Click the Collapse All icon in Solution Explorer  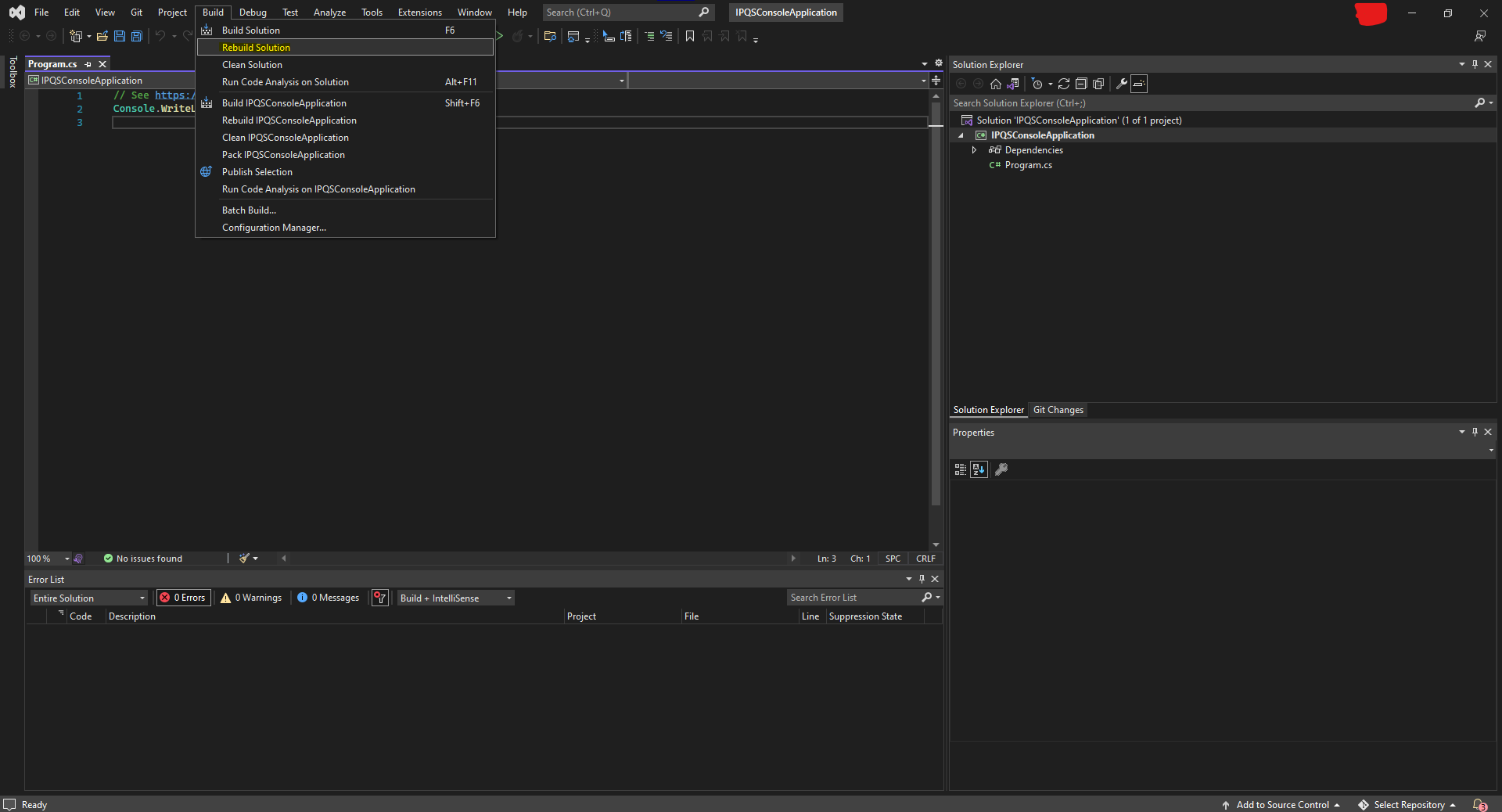click(x=1081, y=84)
